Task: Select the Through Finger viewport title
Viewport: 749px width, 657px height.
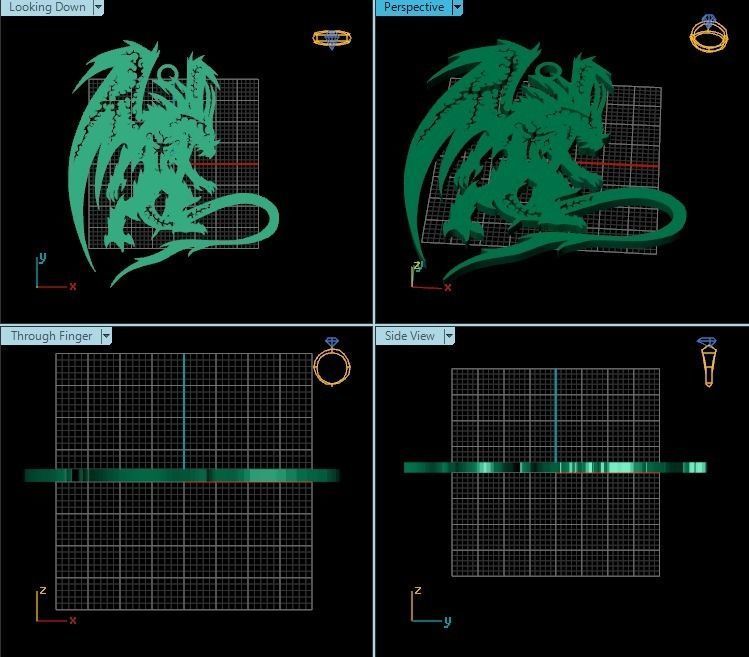Action: click(x=51, y=336)
